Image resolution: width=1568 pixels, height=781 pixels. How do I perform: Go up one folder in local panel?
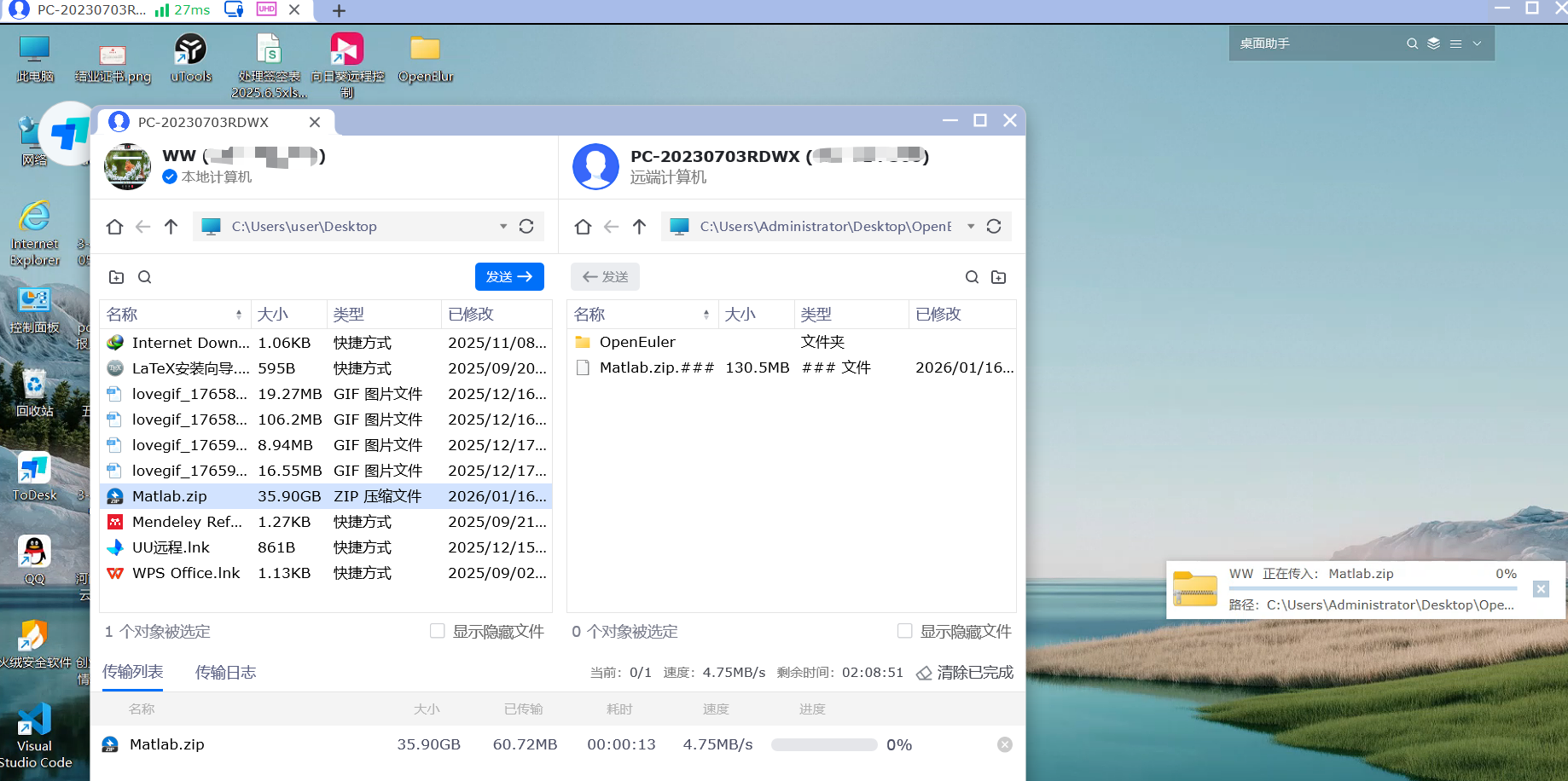[171, 227]
